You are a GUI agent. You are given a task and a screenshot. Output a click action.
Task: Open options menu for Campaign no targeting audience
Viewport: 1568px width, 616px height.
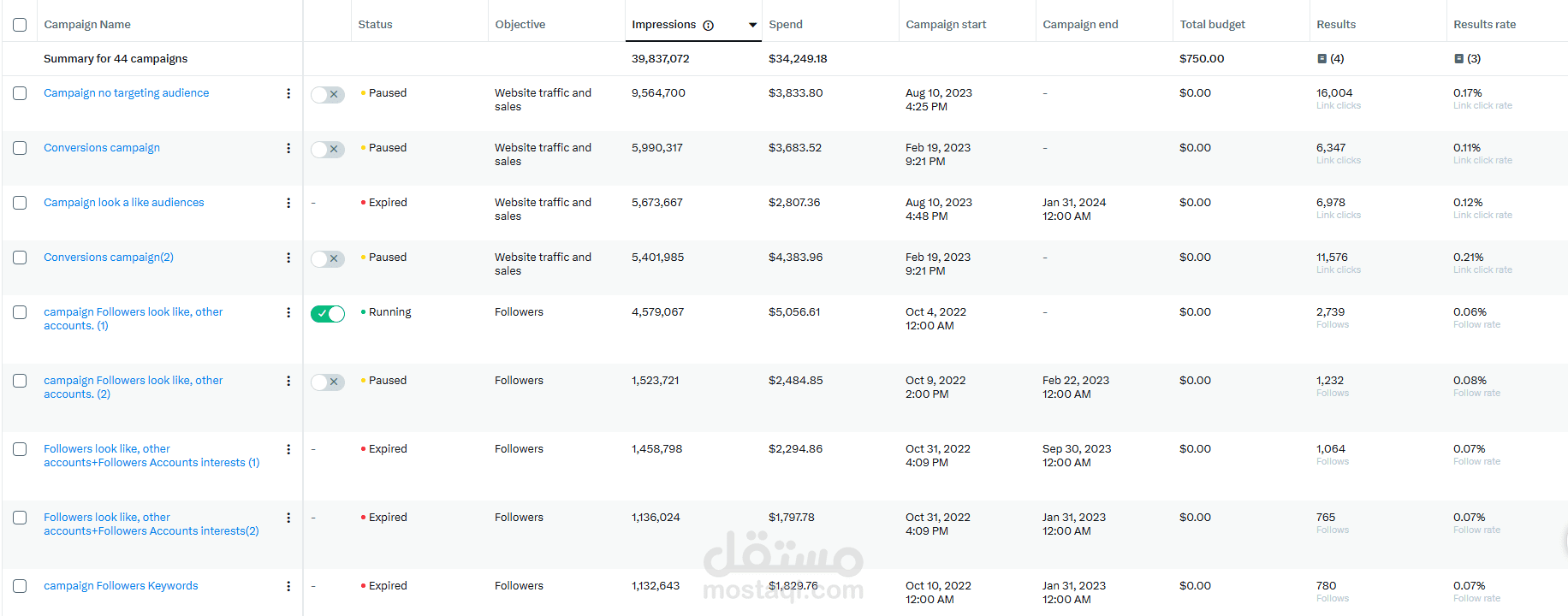click(288, 93)
